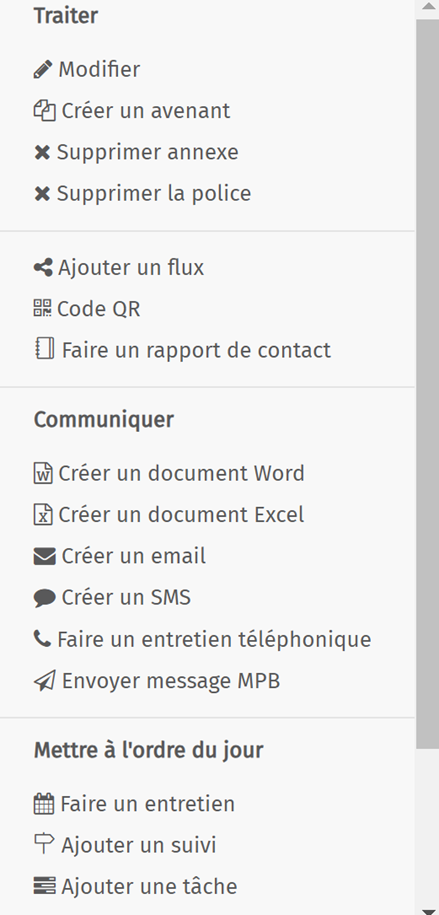Click the QR code icon
The width and height of the screenshot is (439, 915).
click(43, 308)
